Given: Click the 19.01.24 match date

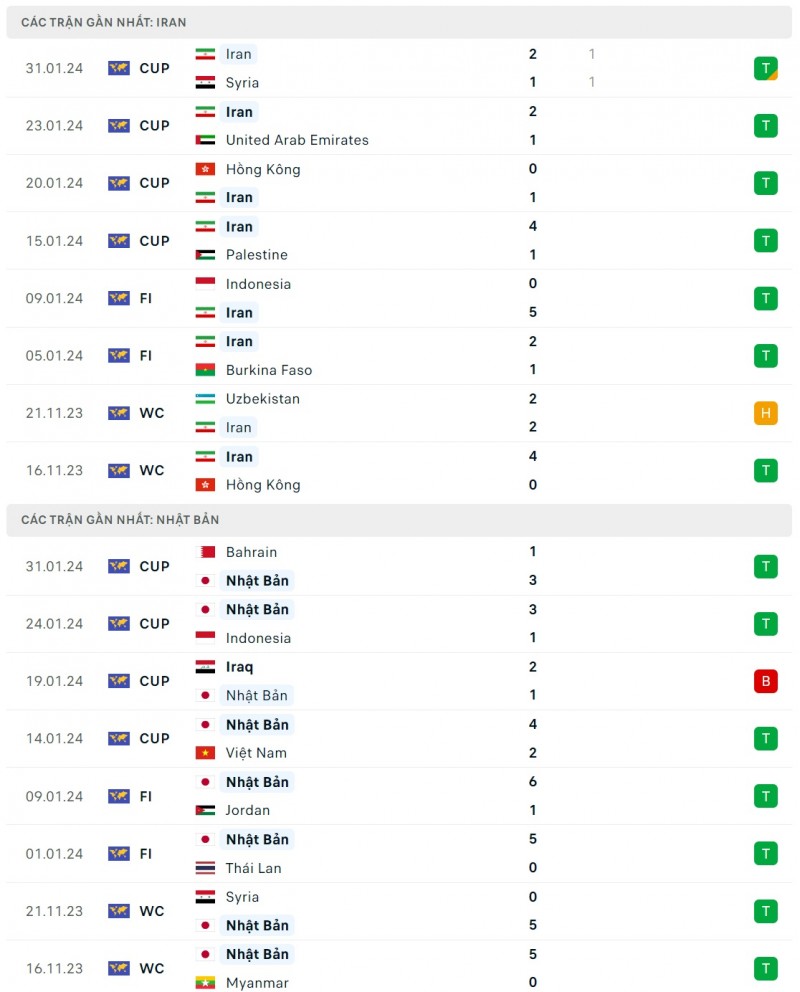Looking at the screenshot, I should click(54, 681).
